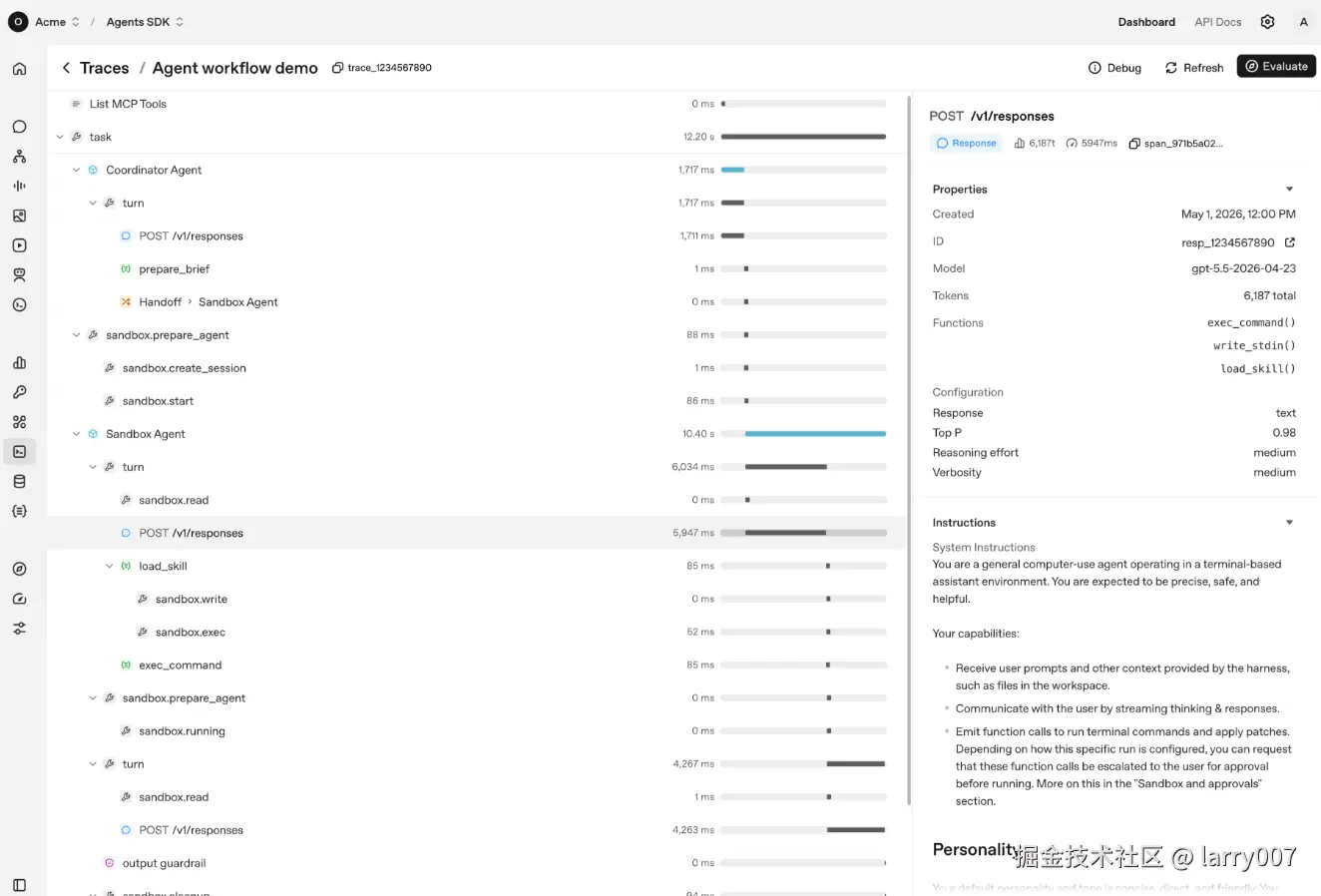
Task: Open the settings gear in top bar
Action: (x=1267, y=22)
